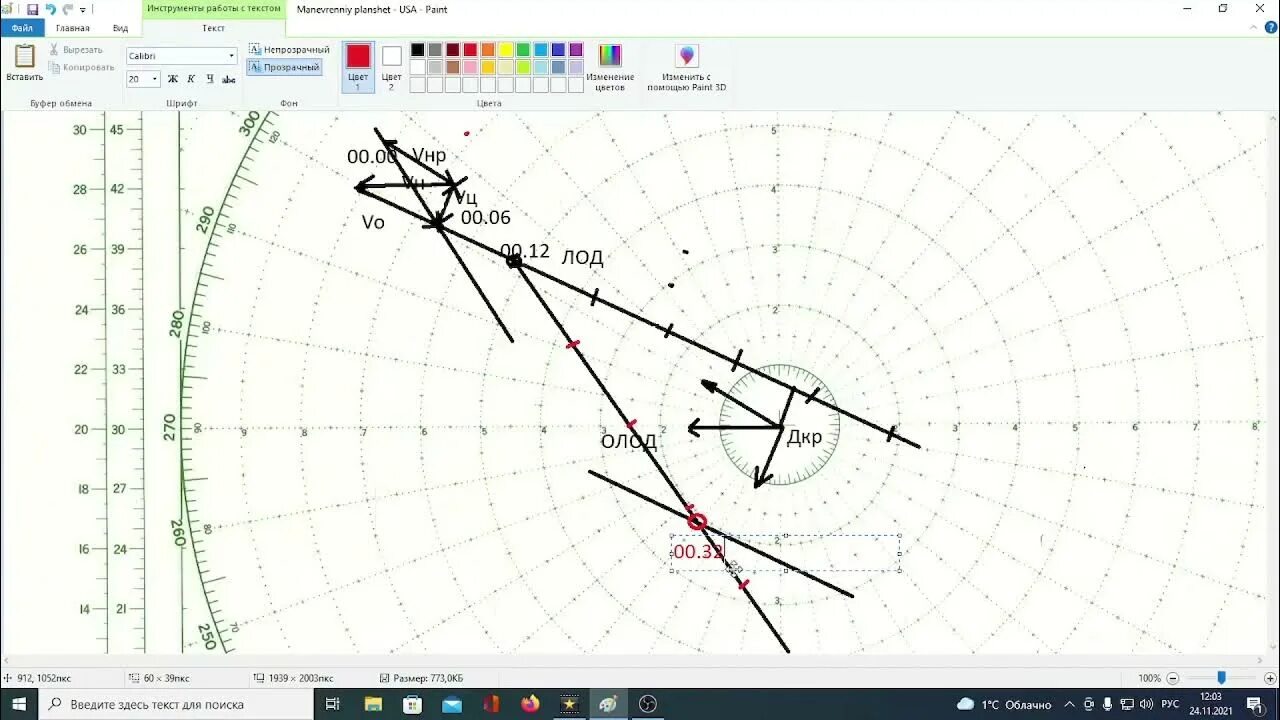This screenshot has height=720, width=1280.
Task: Pick the yellow color swatch in the top row
Action: (x=505, y=50)
